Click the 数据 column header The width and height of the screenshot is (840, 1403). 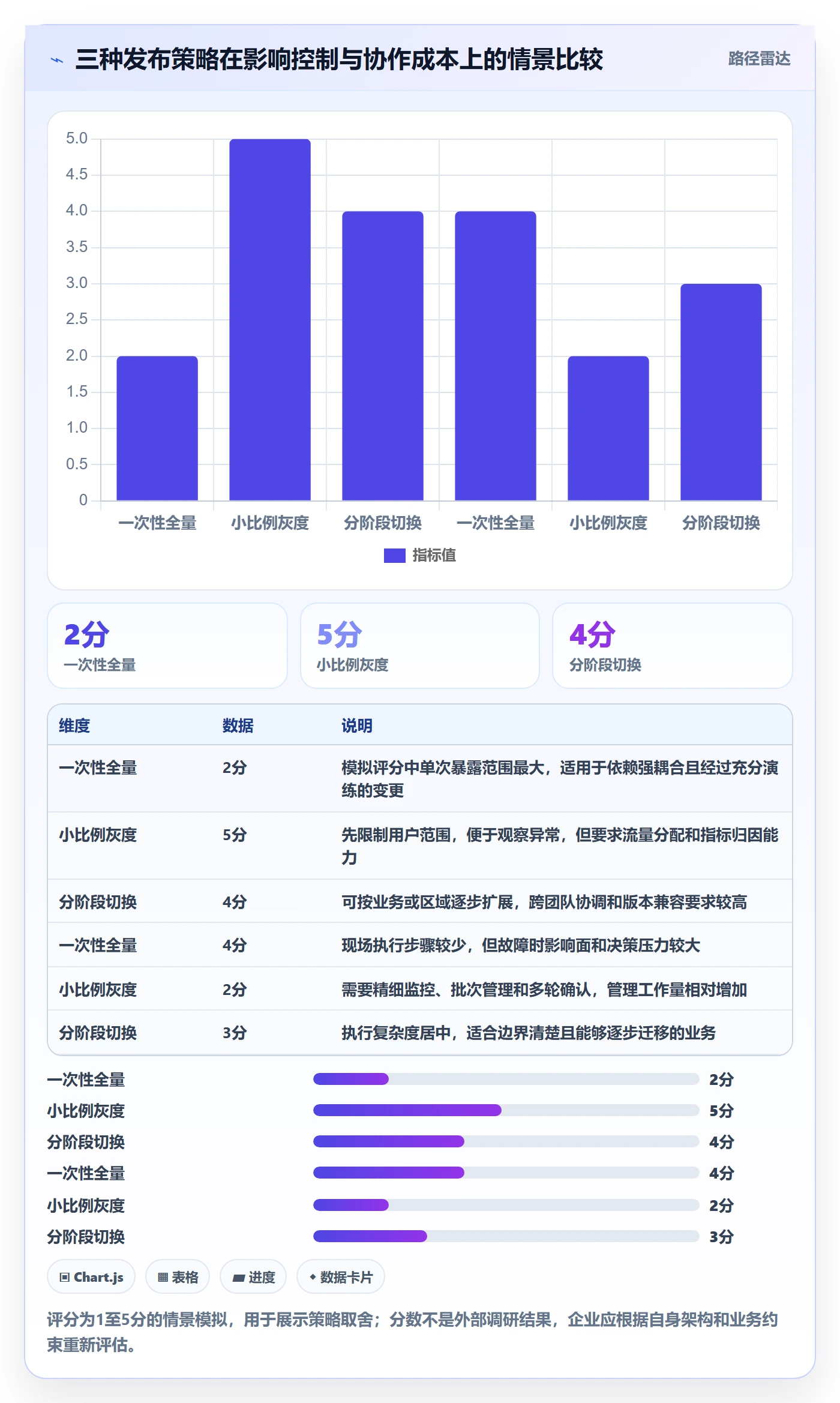238,726
